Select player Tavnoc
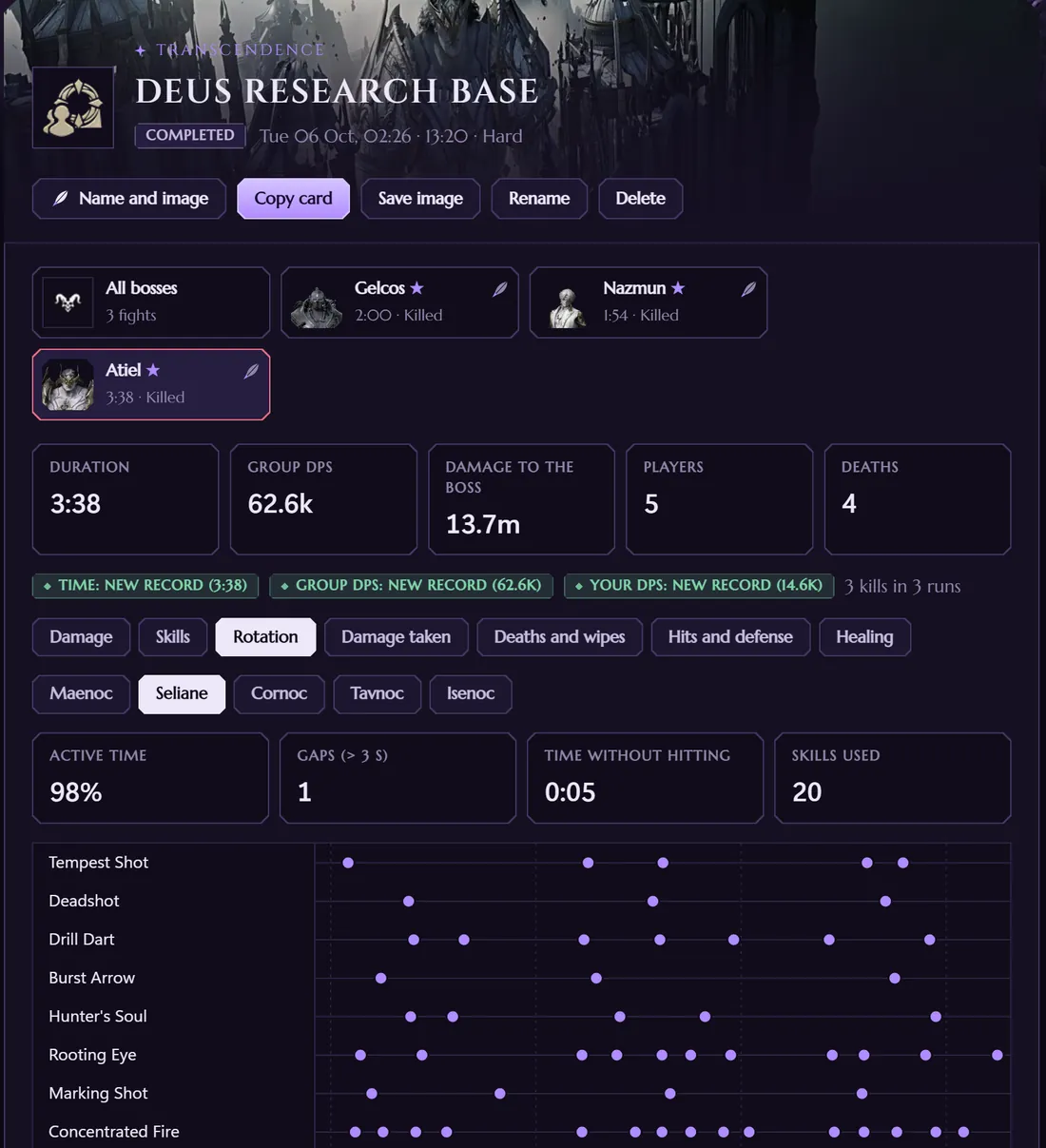1046x1148 pixels. [377, 693]
